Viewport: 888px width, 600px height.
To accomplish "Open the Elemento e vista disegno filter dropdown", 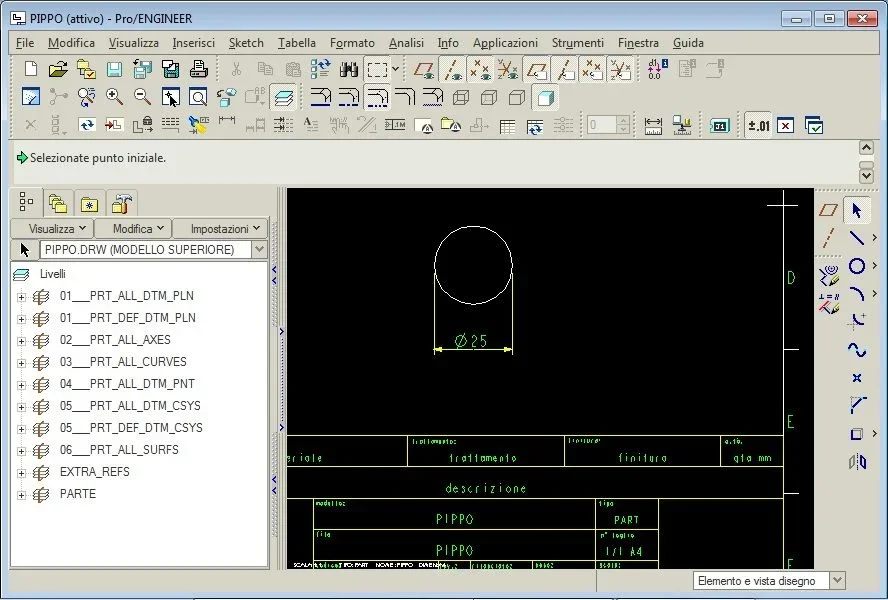I will pyautogui.click(x=838, y=580).
